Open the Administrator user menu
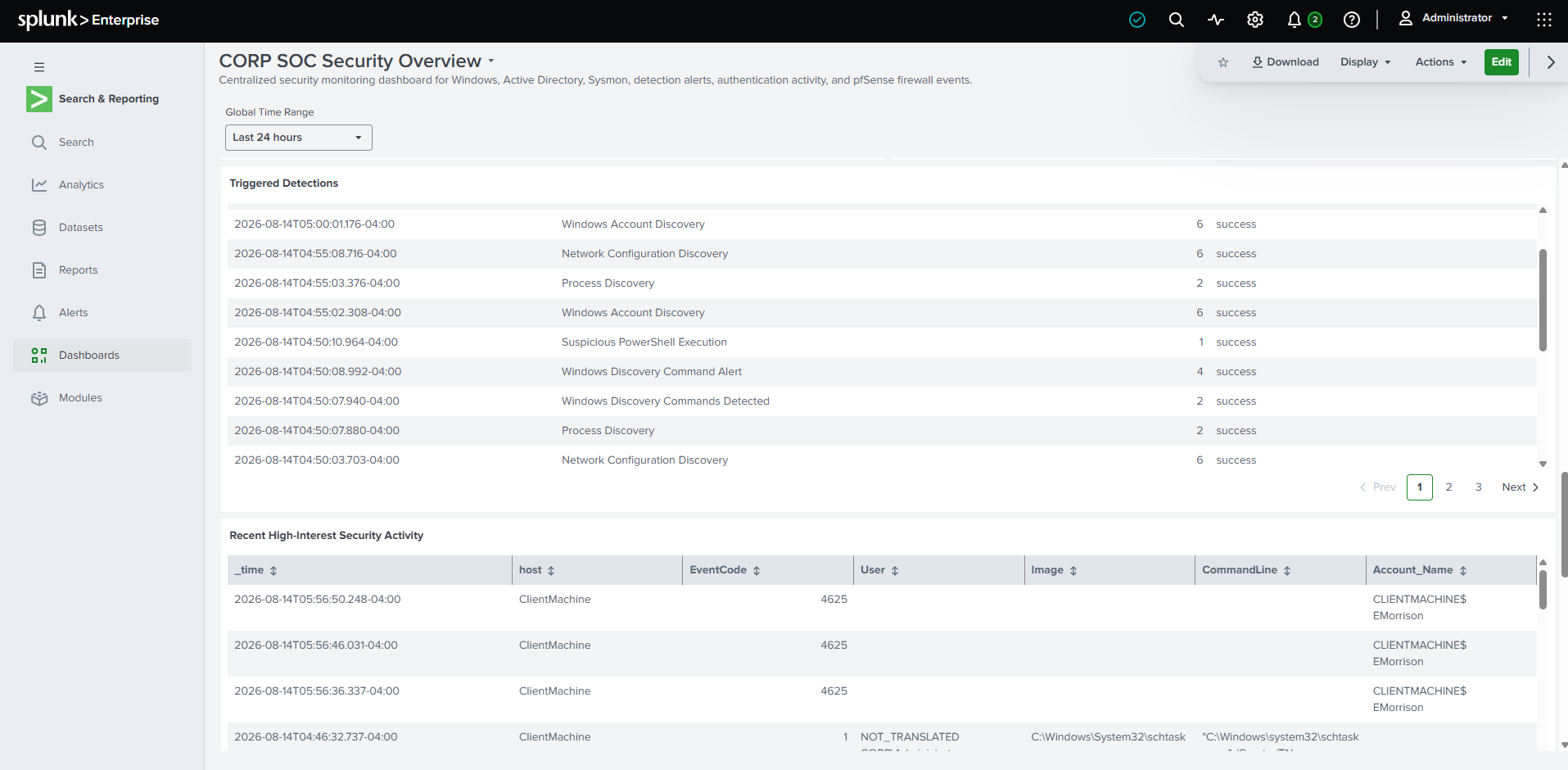1568x770 pixels. (x=1453, y=18)
